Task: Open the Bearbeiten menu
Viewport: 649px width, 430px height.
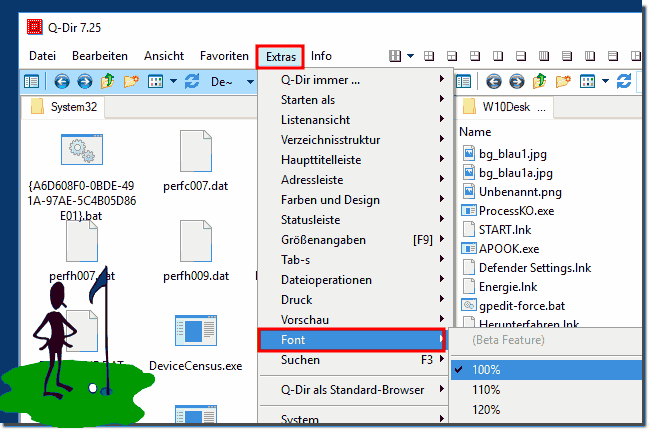Action: point(100,56)
